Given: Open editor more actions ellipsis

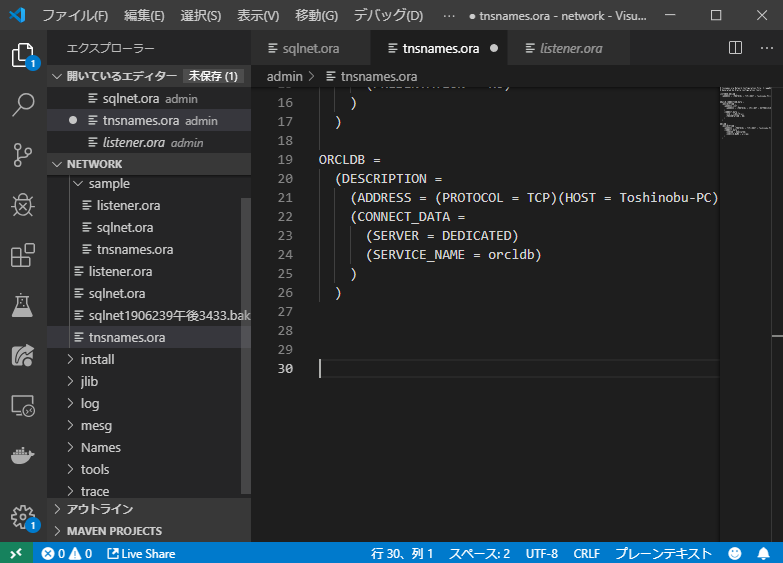Looking at the screenshot, I should [767, 48].
